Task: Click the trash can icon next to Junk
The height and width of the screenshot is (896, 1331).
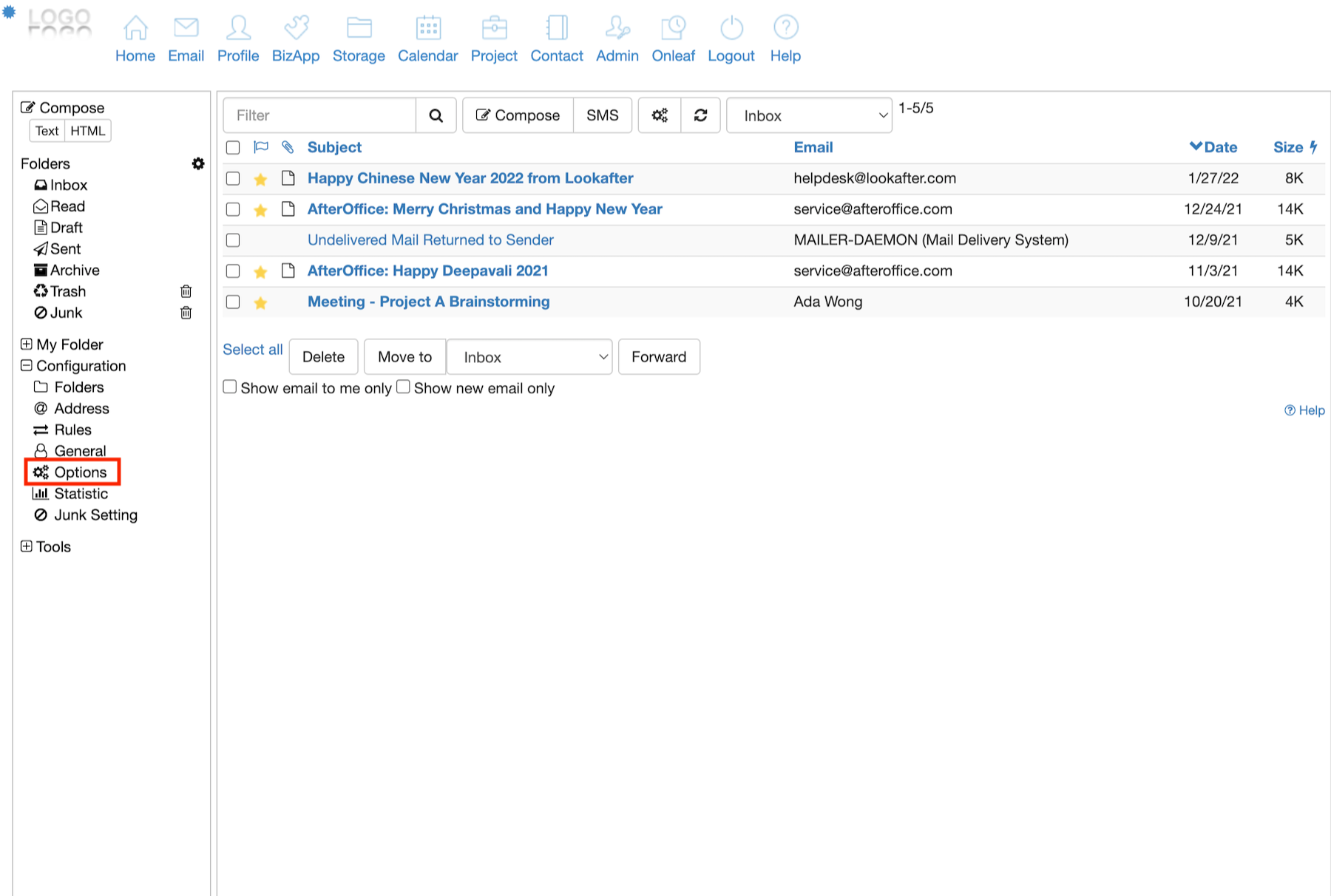Action: (x=186, y=313)
